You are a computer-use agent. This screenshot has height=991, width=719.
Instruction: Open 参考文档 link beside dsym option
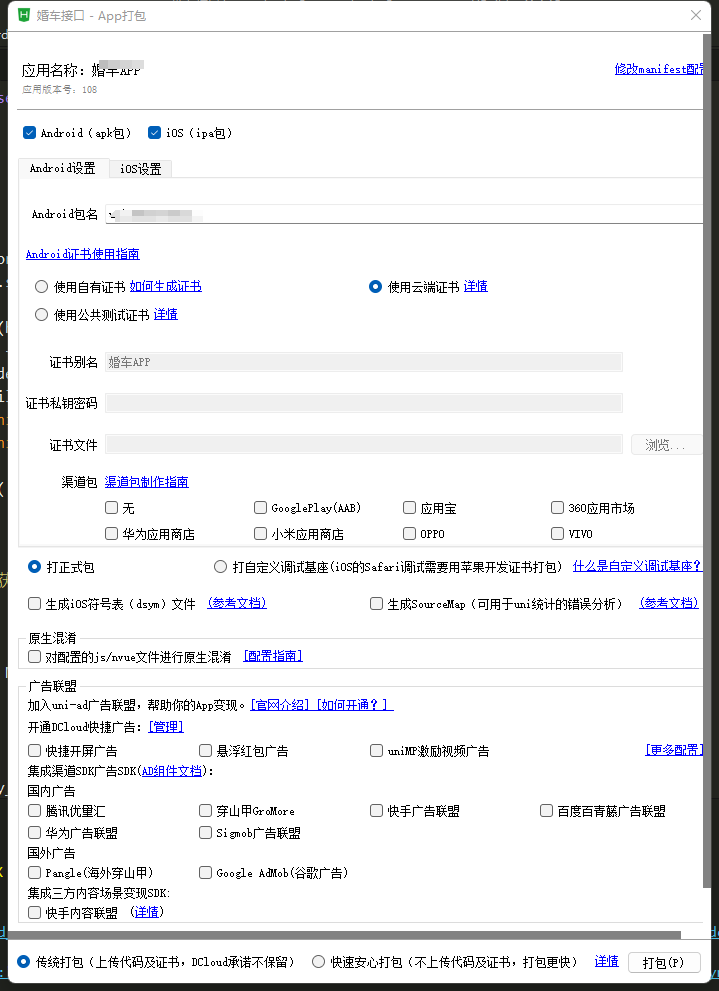click(237, 603)
